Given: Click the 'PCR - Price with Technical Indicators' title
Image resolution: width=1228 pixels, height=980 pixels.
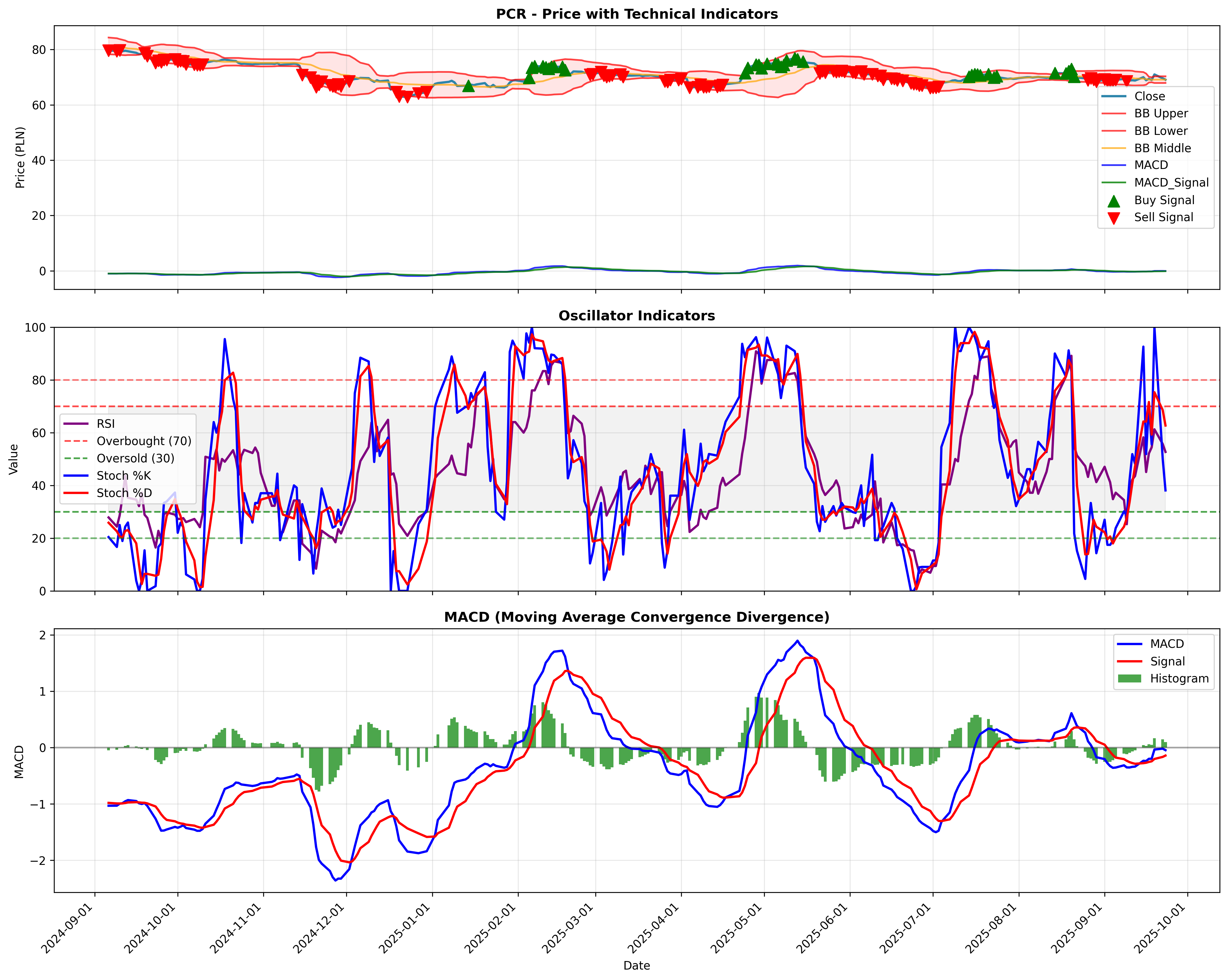Looking at the screenshot, I should tap(636, 14).
